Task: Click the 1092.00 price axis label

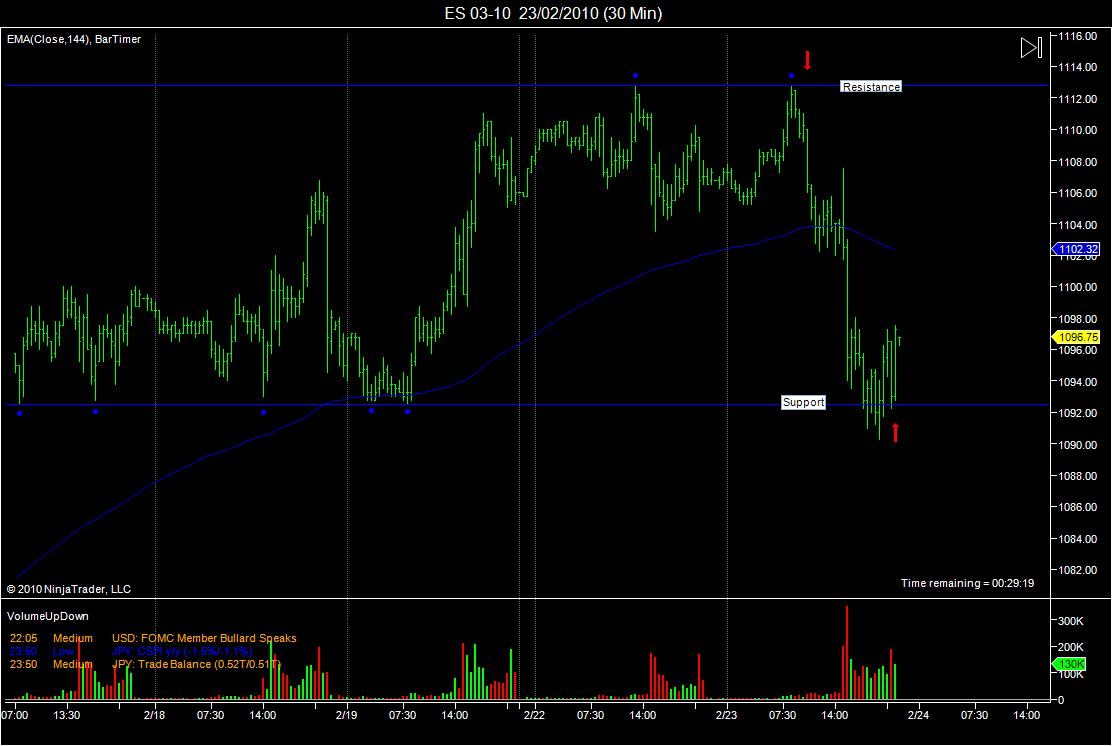Action: (1077, 413)
